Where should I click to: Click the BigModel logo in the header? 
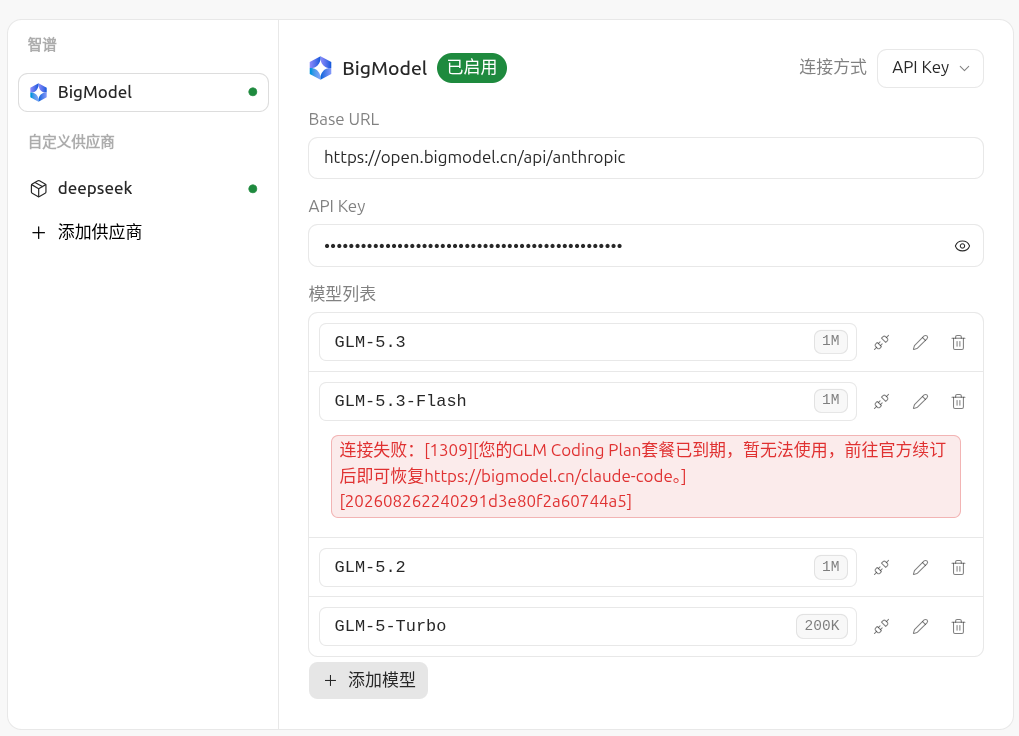tap(320, 68)
